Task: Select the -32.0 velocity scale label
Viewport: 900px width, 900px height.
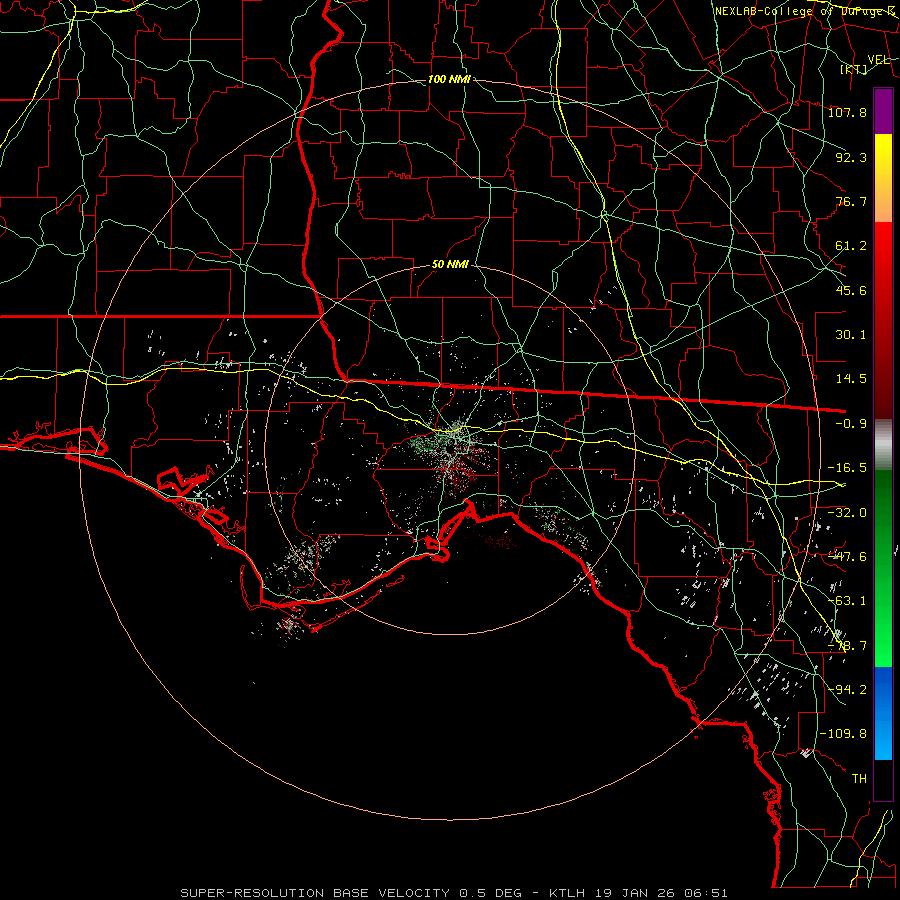Action: click(847, 513)
